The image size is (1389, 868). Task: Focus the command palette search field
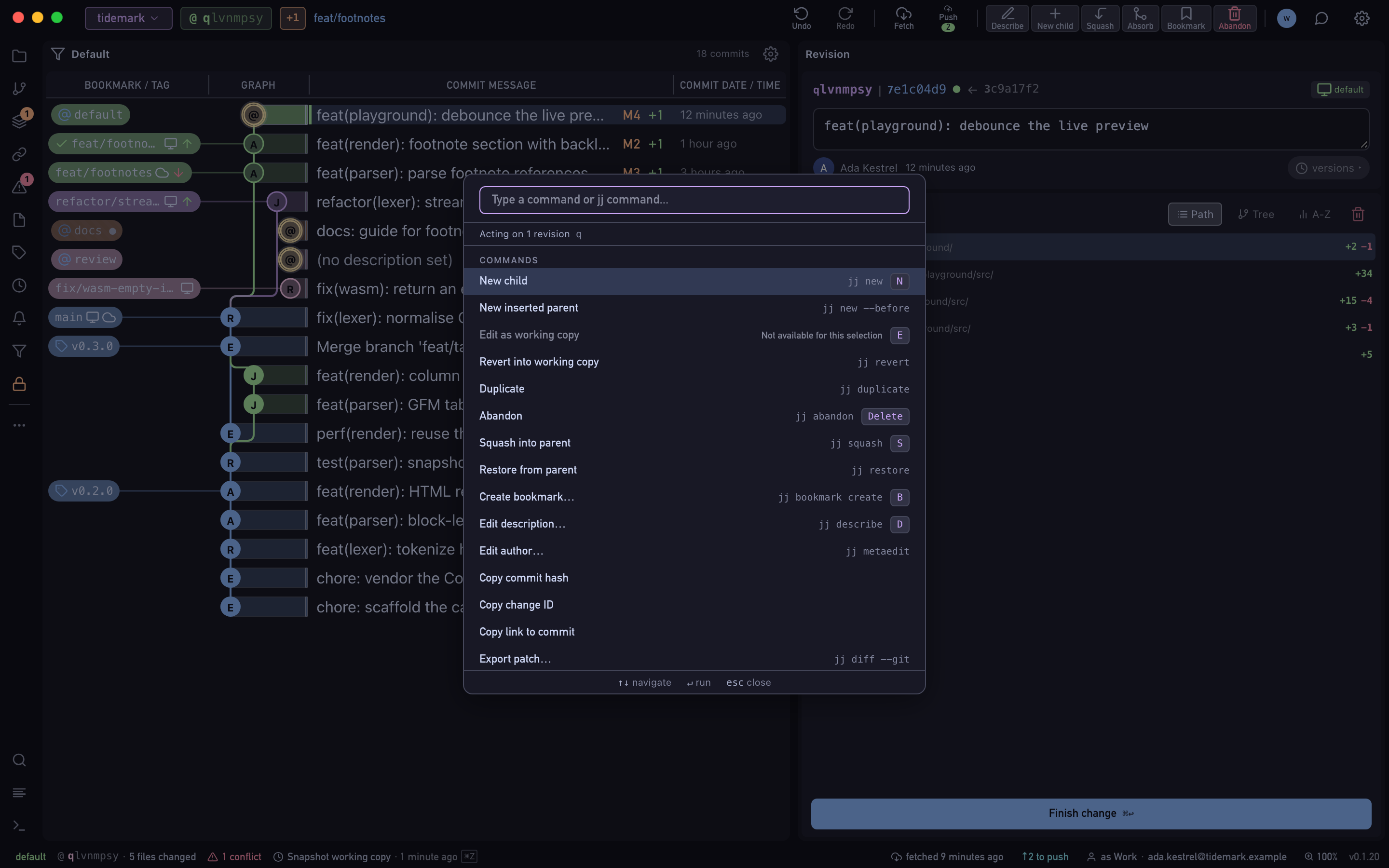pyautogui.click(x=694, y=200)
